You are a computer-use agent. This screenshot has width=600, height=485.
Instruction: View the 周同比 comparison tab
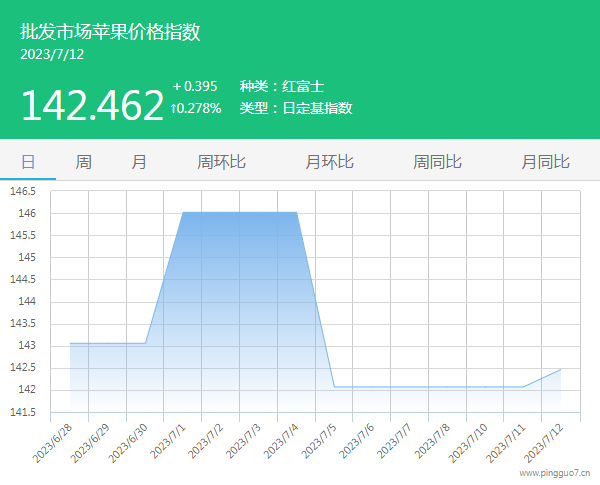(437, 161)
